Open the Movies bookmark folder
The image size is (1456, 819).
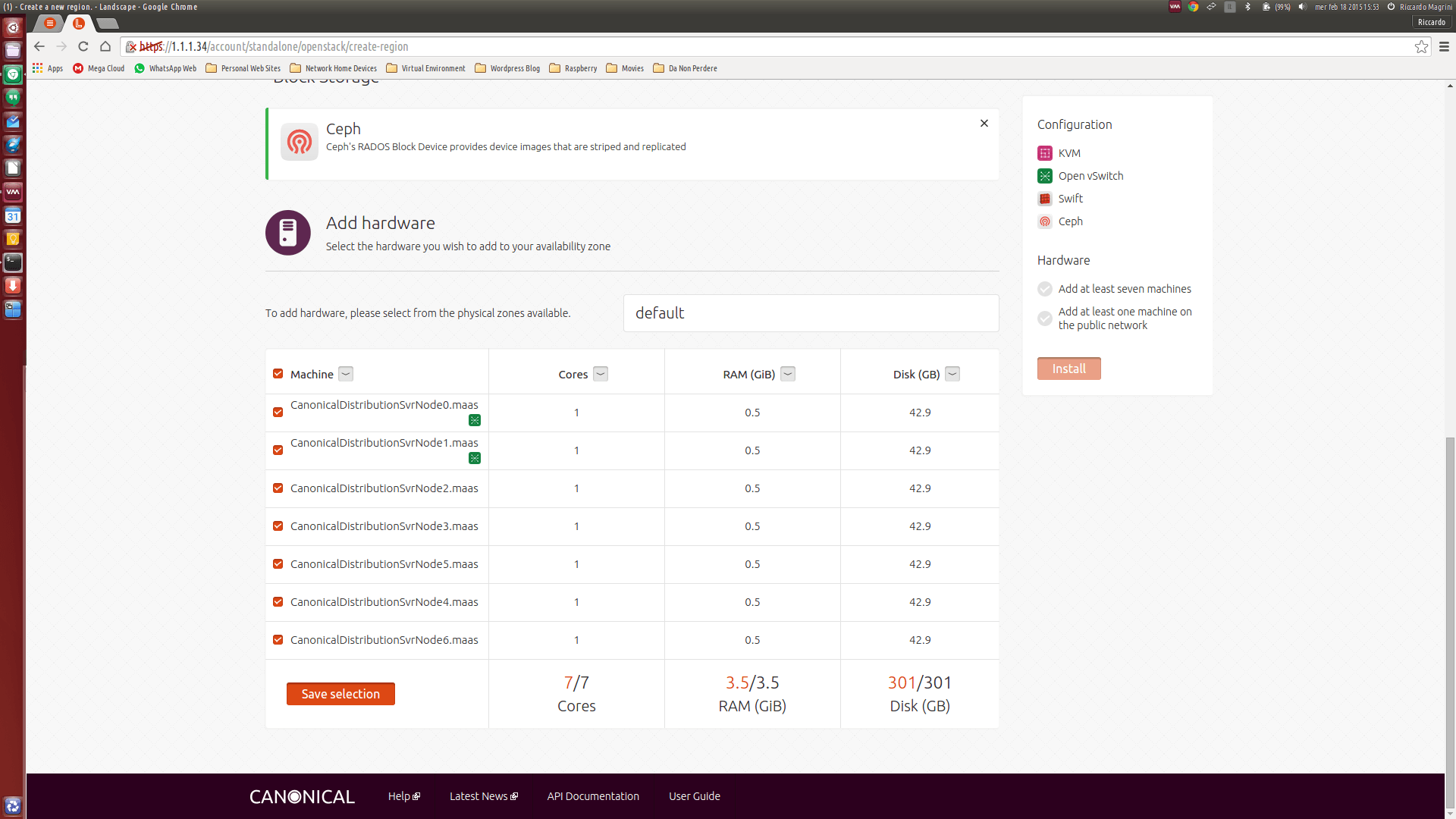[625, 68]
